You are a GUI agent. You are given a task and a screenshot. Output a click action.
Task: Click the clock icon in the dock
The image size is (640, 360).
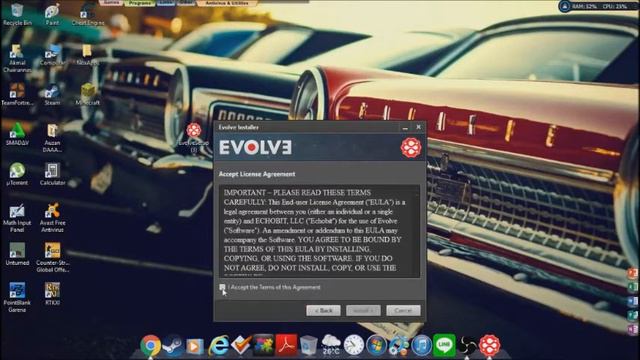click(353, 345)
